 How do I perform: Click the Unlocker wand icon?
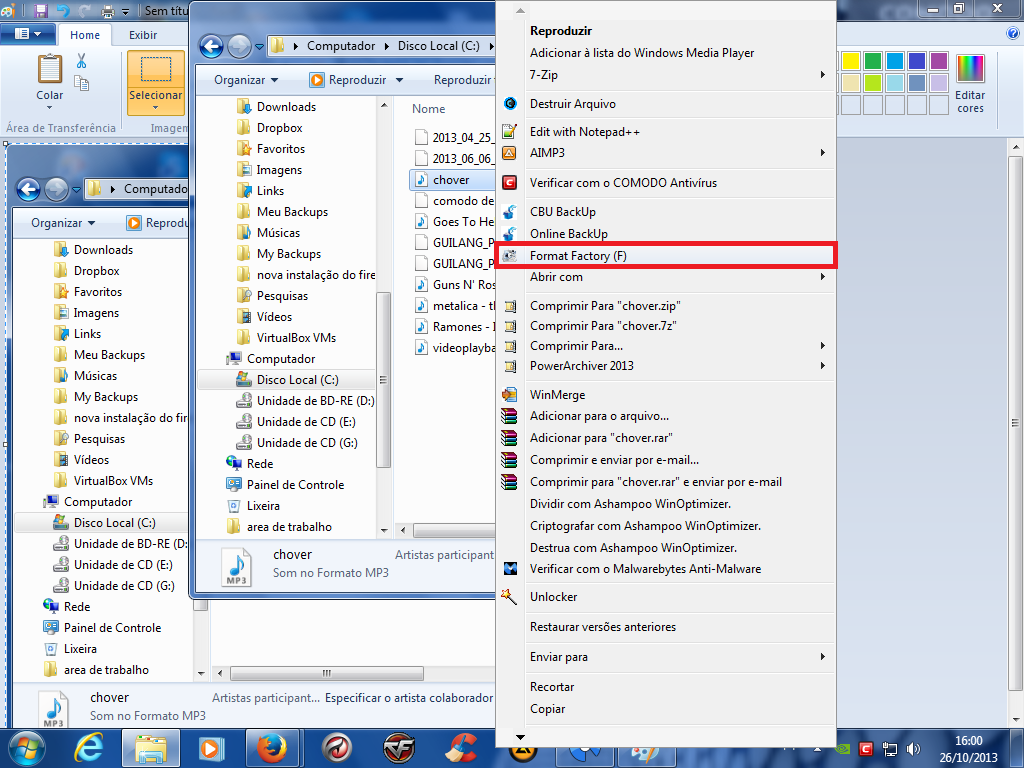[x=509, y=596]
